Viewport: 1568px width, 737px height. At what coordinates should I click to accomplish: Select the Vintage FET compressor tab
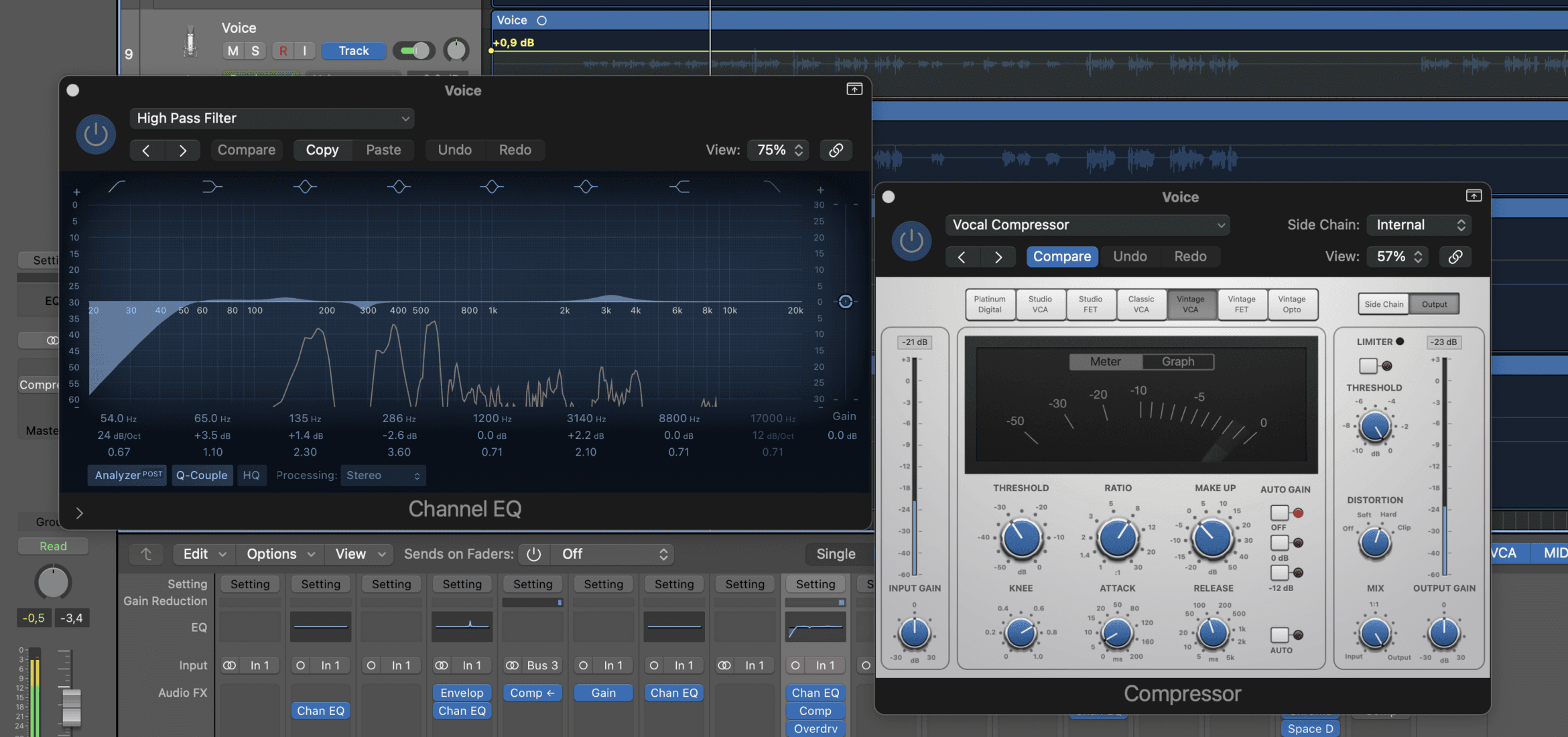click(x=1241, y=304)
